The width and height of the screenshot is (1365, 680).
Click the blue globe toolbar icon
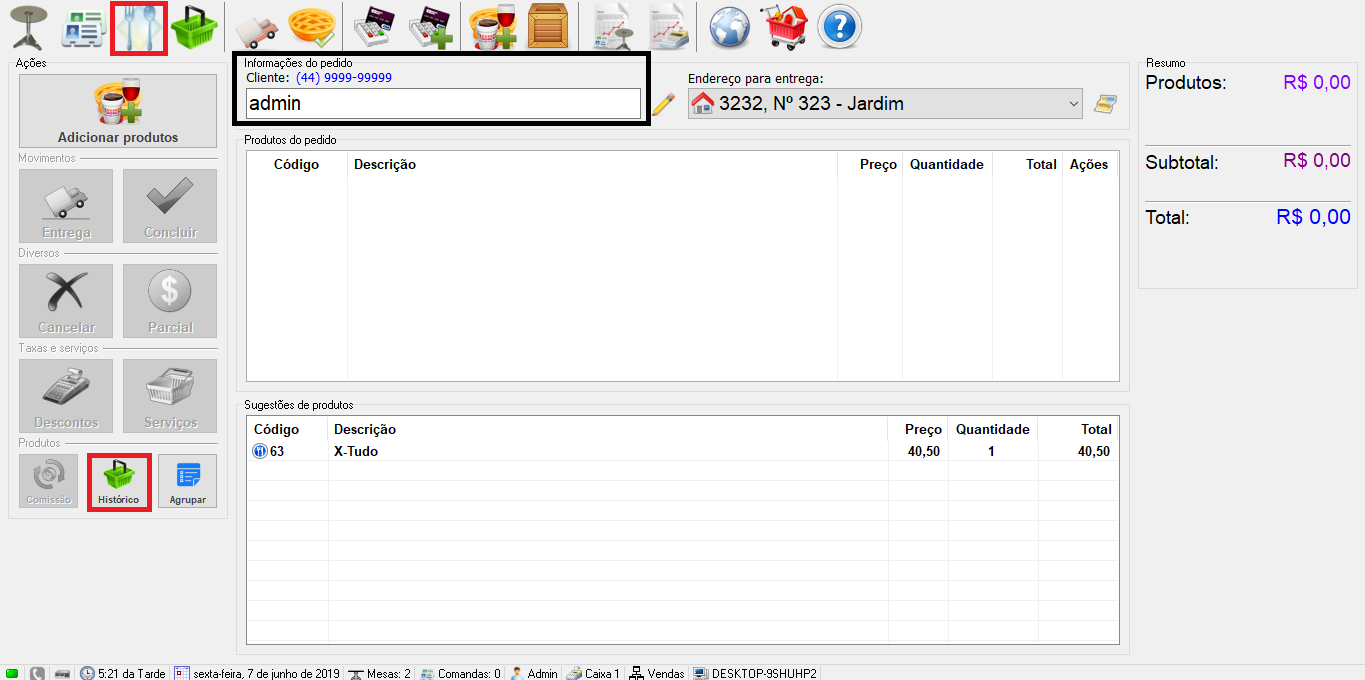[730, 28]
